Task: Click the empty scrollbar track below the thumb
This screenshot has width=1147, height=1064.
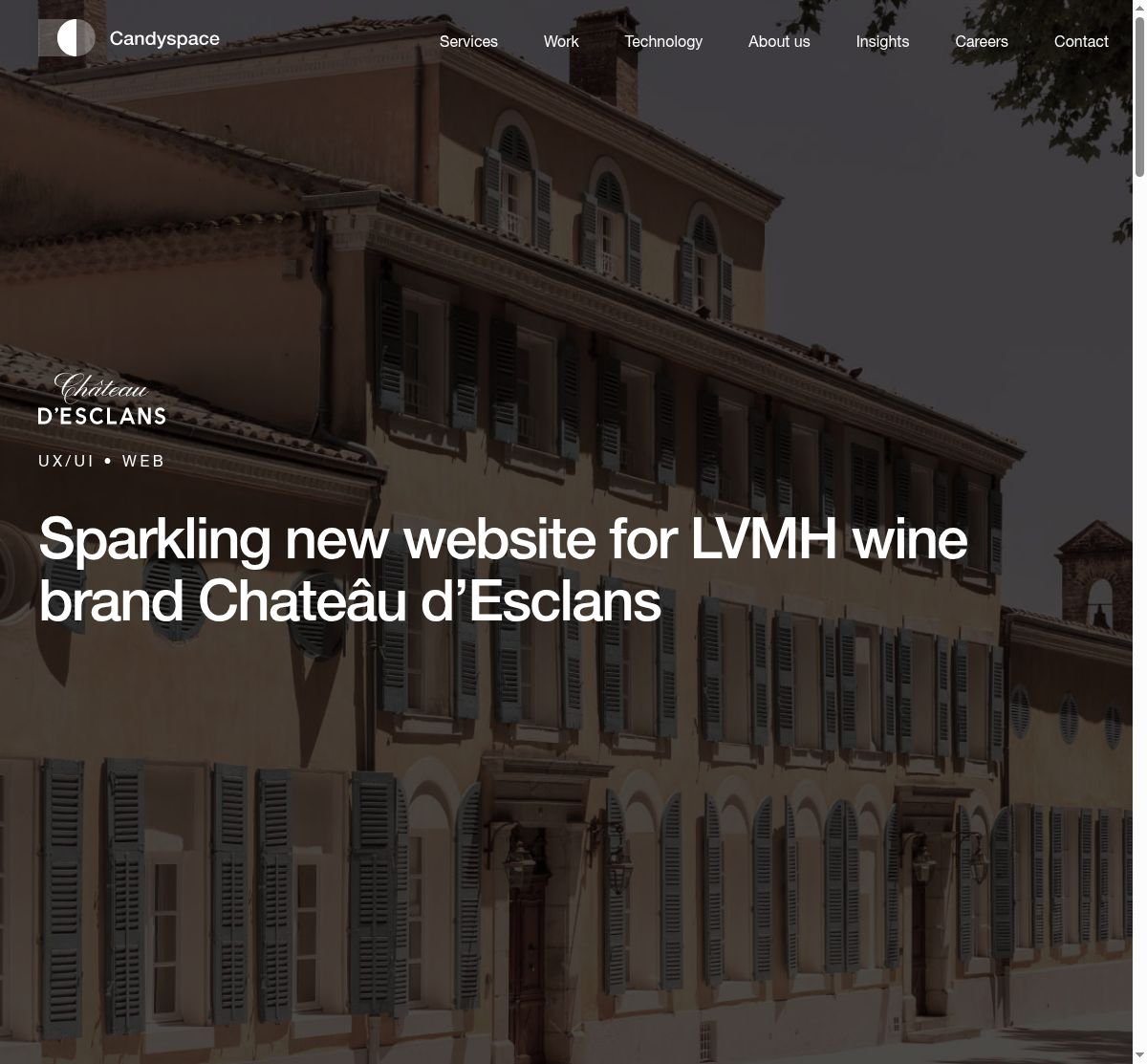Action: [1139, 612]
